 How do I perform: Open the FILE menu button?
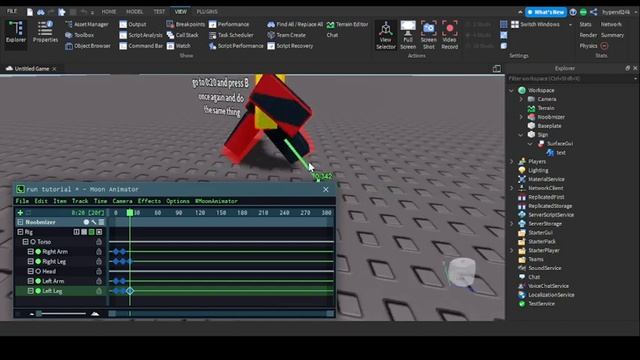pyautogui.click(x=12, y=11)
